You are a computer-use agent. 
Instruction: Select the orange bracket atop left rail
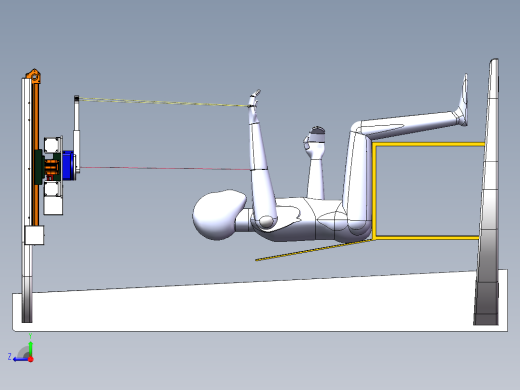point(34,76)
